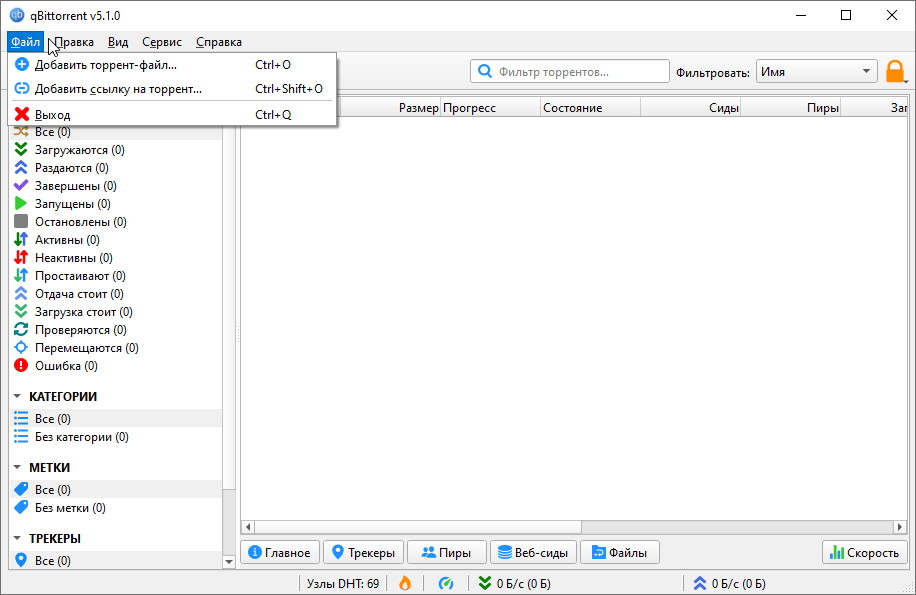916x595 pixels.
Task: Select the Неактивны (0) filter label
Action: coord(74,258)
